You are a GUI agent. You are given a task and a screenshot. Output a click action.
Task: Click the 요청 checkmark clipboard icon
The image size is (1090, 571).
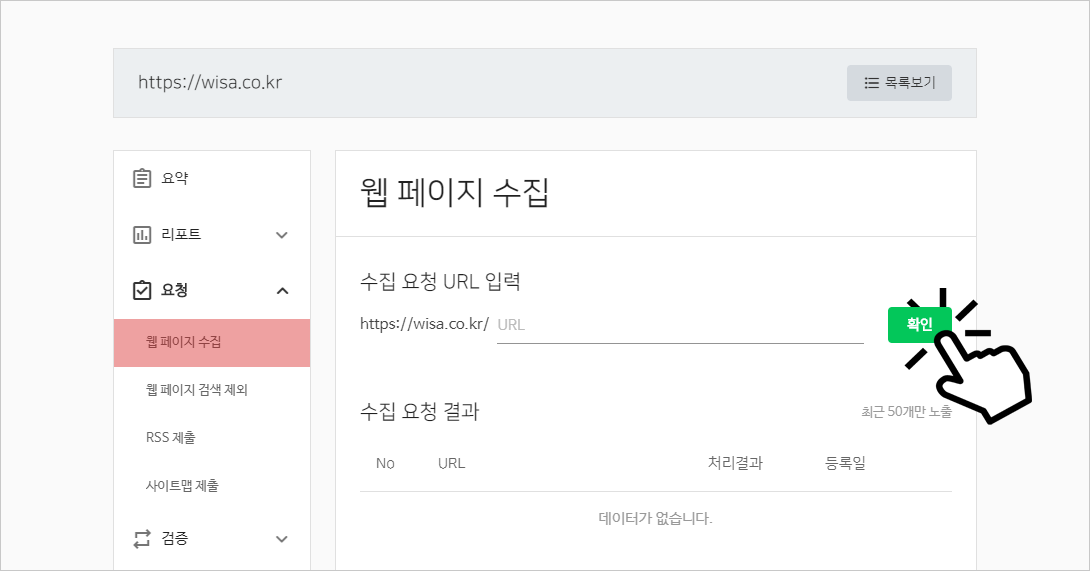pos(142,290)
